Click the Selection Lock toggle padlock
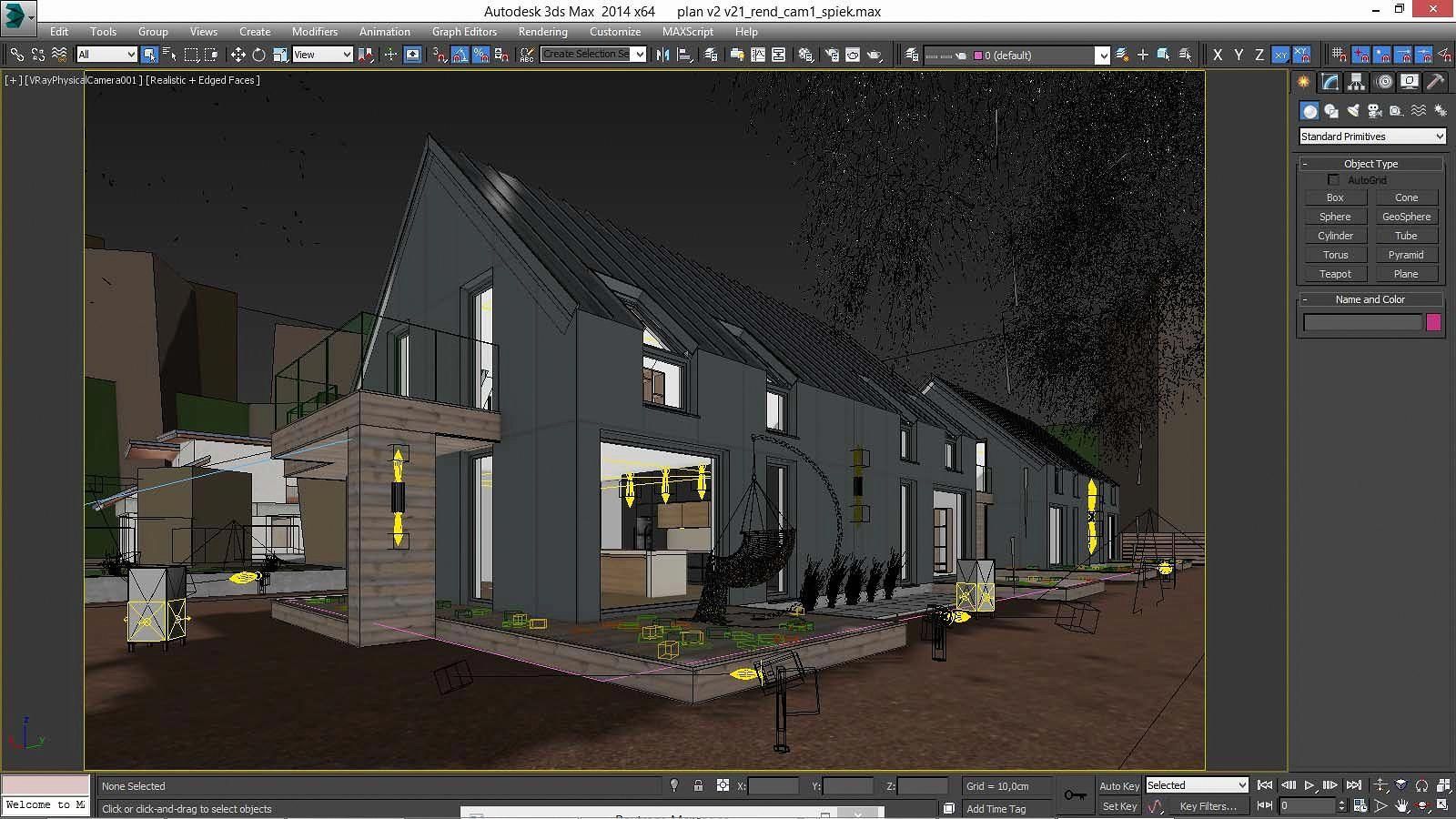1456x819 pixels. [698, 785]
